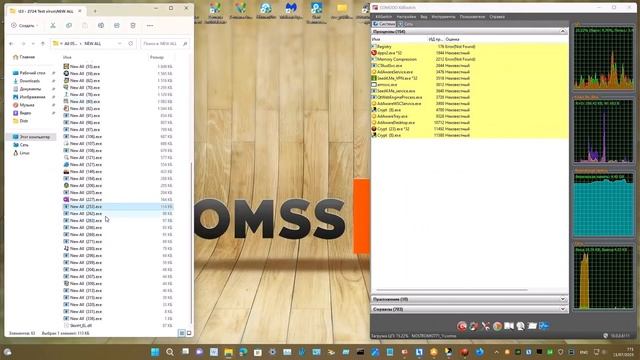640x360 pixels.
Task: Open Главная in Explorer sidebar
Action: [x=24, y=57]
